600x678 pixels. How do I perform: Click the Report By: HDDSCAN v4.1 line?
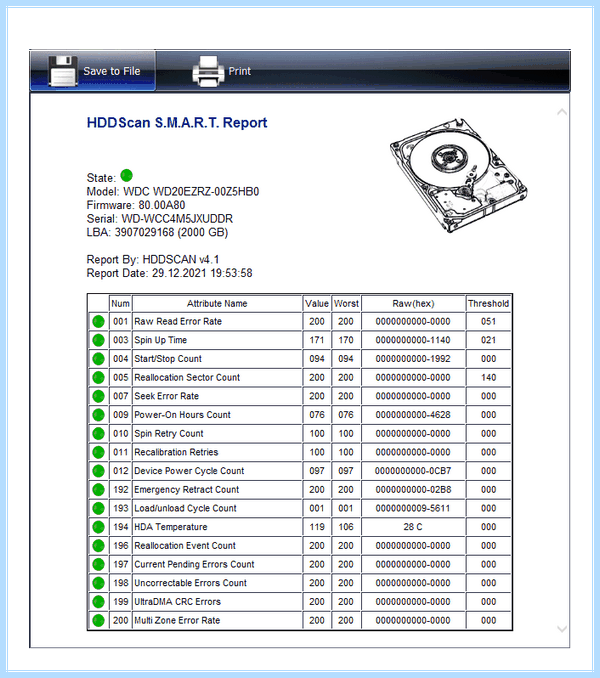153,259
